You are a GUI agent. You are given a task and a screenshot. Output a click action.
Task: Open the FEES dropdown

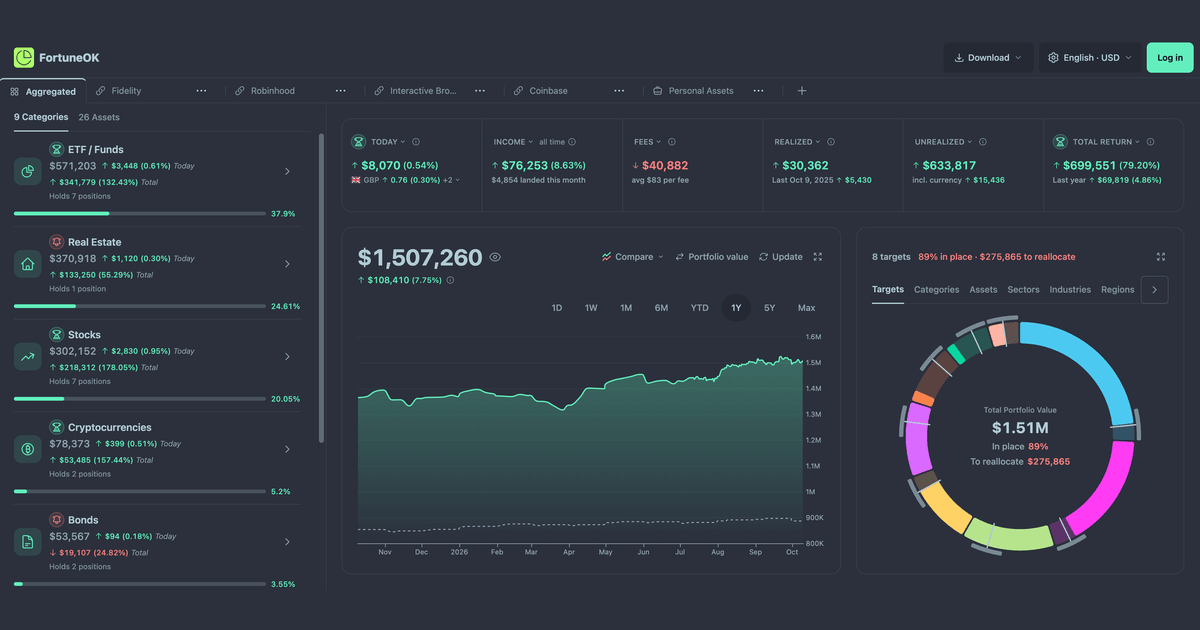(647, 142)
